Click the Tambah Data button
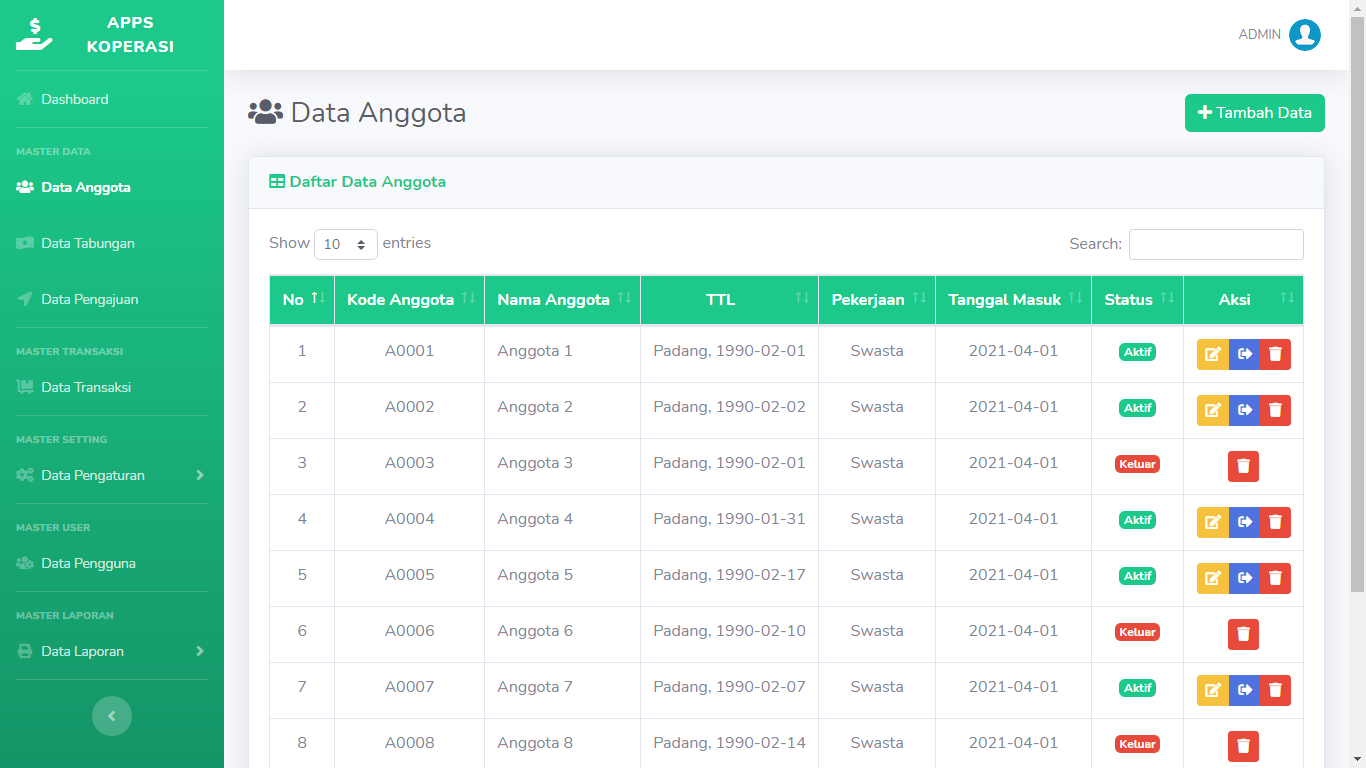The image size is (1366, 768). coord(1255,113)
